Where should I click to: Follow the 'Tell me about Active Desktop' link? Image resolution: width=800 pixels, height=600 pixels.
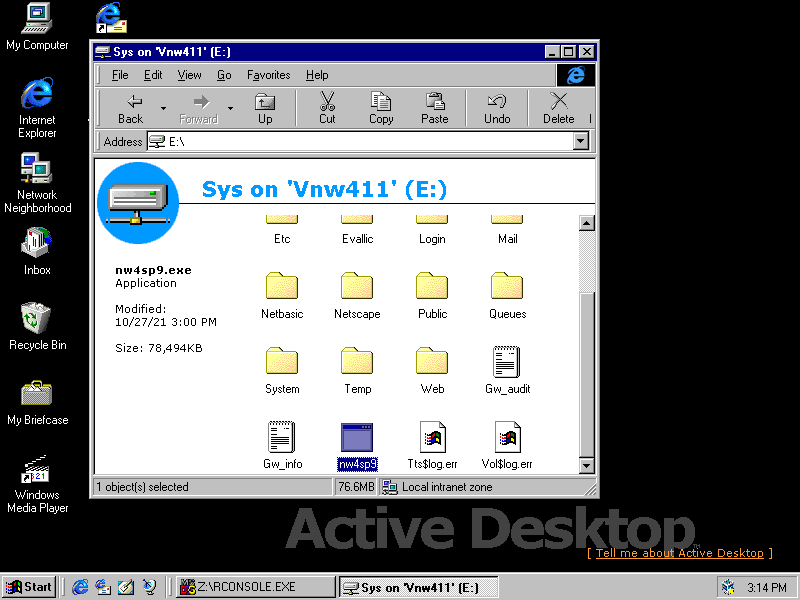680,553
